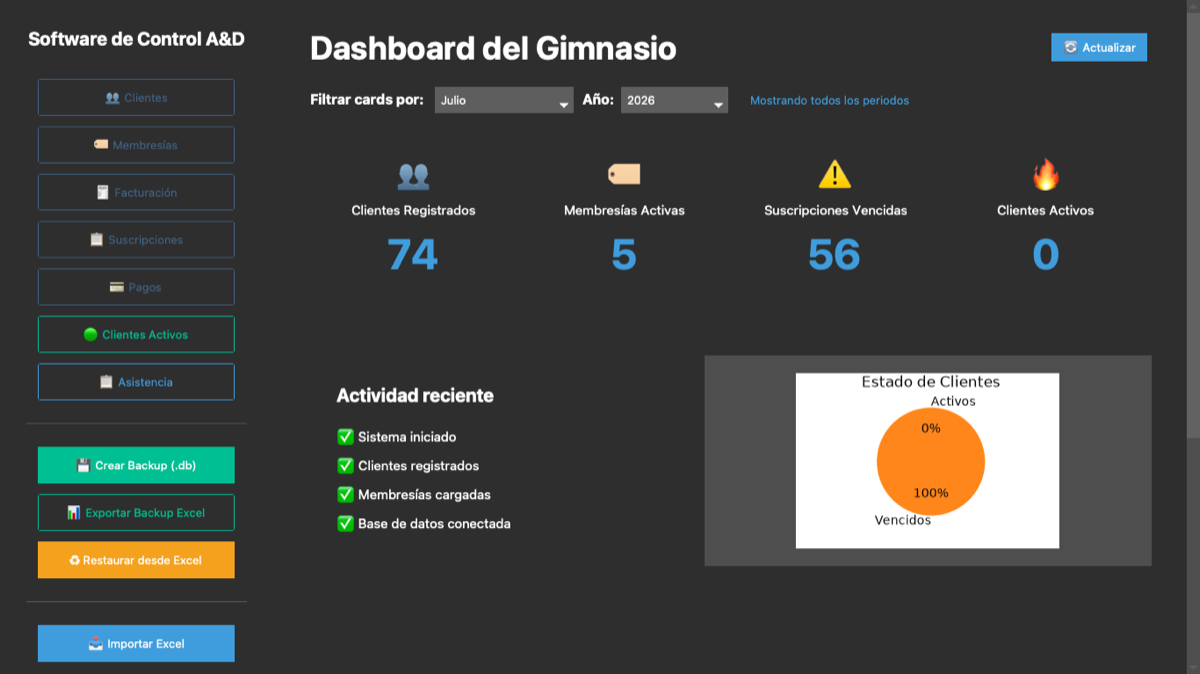1200x674 pixels.
Task: Click the vertical scrollbar on the right
Action: pyautogui.click(x=1193, y=218)
